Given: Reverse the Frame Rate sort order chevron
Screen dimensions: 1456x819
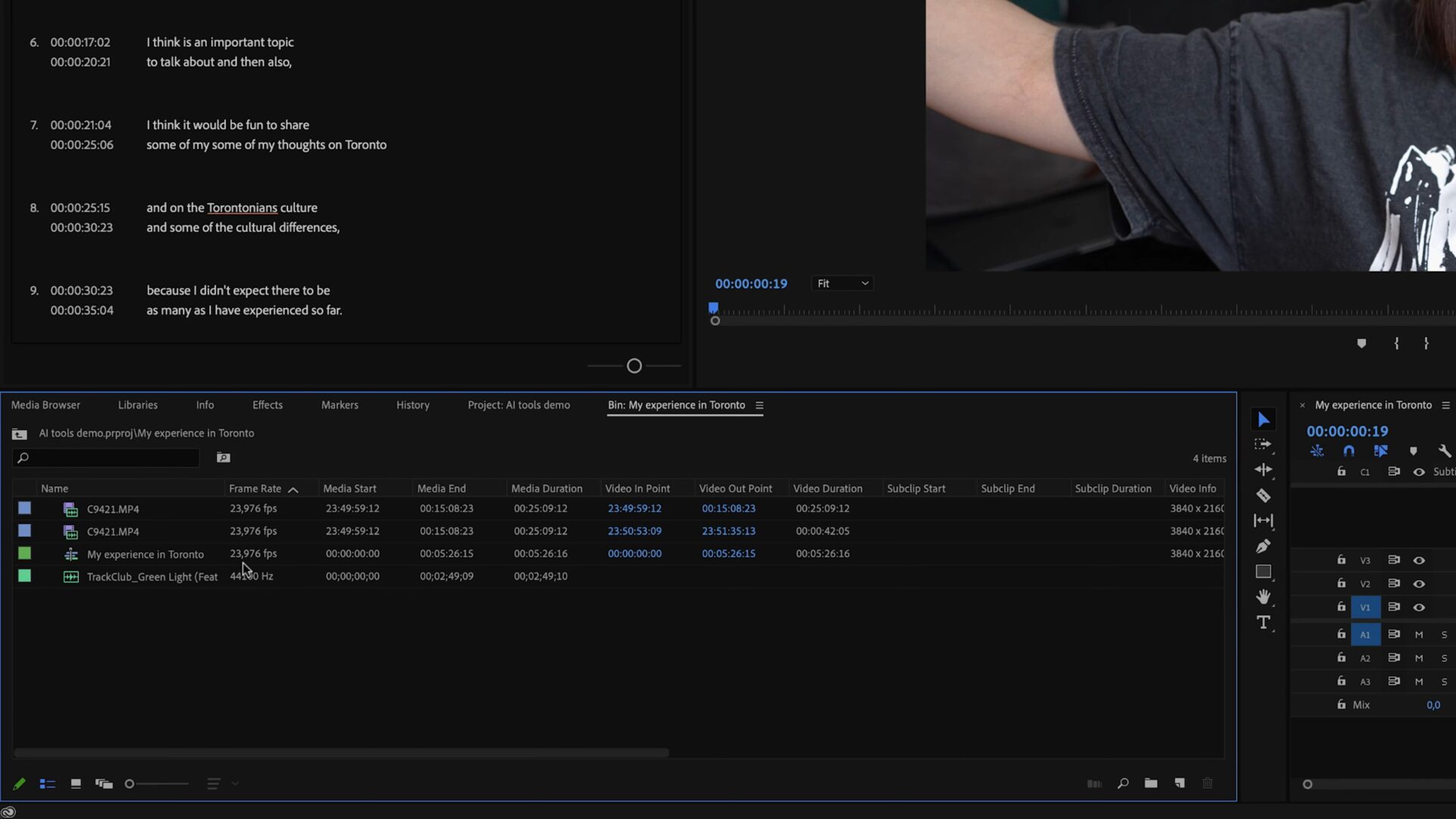Looking at the screenshot, I should [294, 489].
